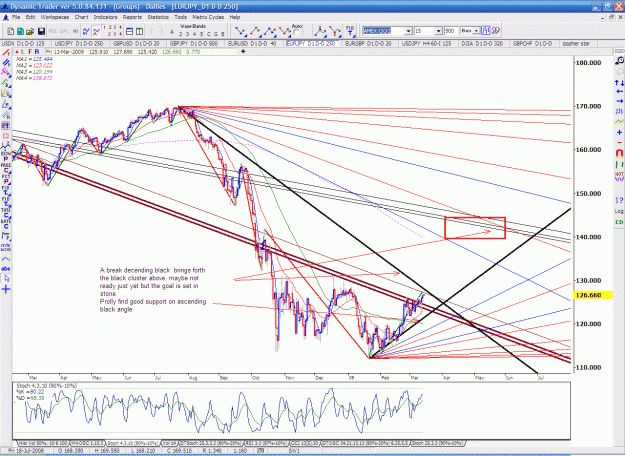Click the purple 99 toolbar icon
The height and width of the screenshot is (456, 625).
pyautogui.click(x=495, y=31)
